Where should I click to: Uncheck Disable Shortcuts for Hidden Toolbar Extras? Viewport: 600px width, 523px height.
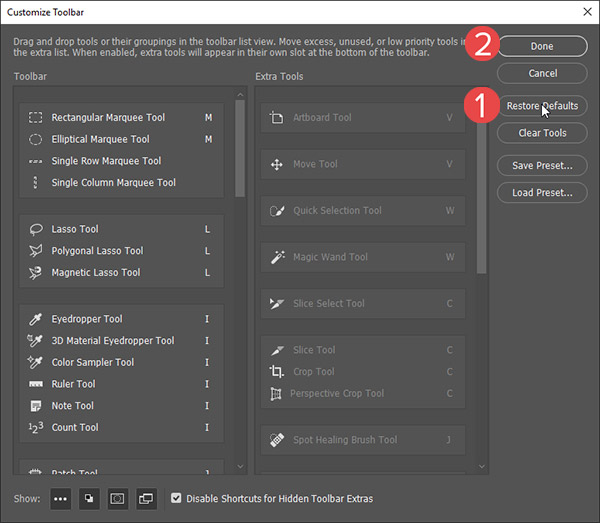177,498
